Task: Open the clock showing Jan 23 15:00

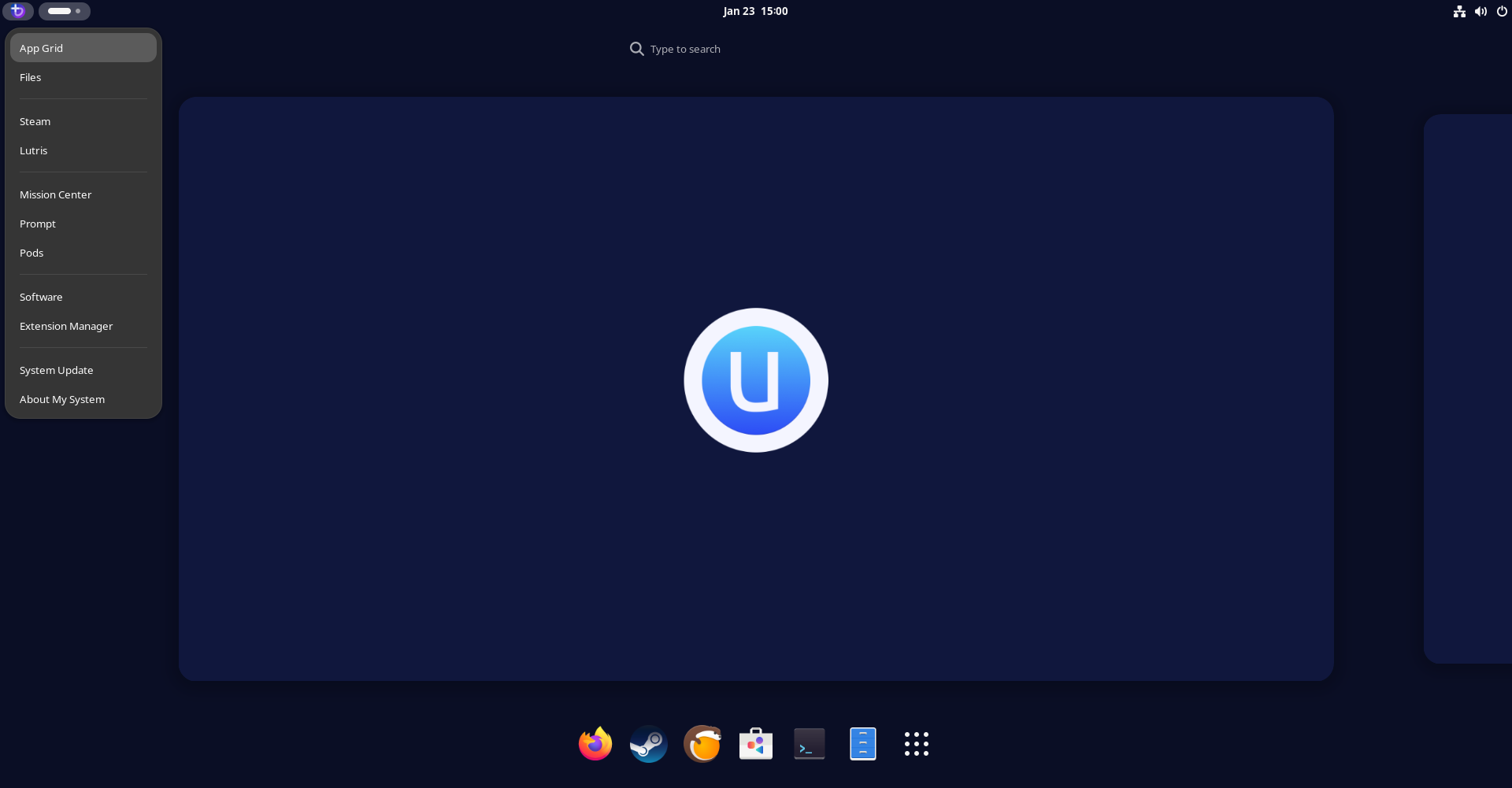Action: (x=756, y=11)
